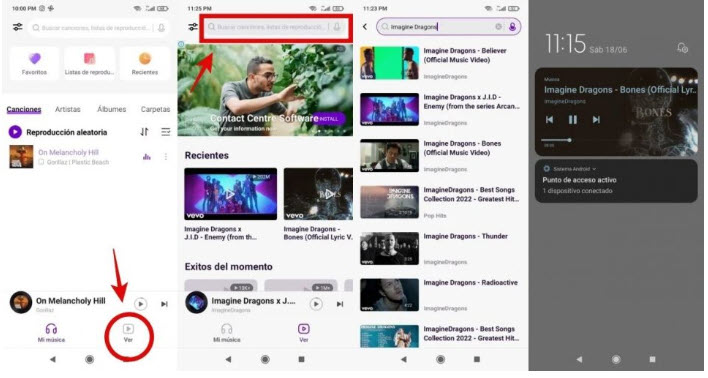Open Best Songs Collection 2022 Pop Hits result
This screenshot has width=708, height=378.
441,202
